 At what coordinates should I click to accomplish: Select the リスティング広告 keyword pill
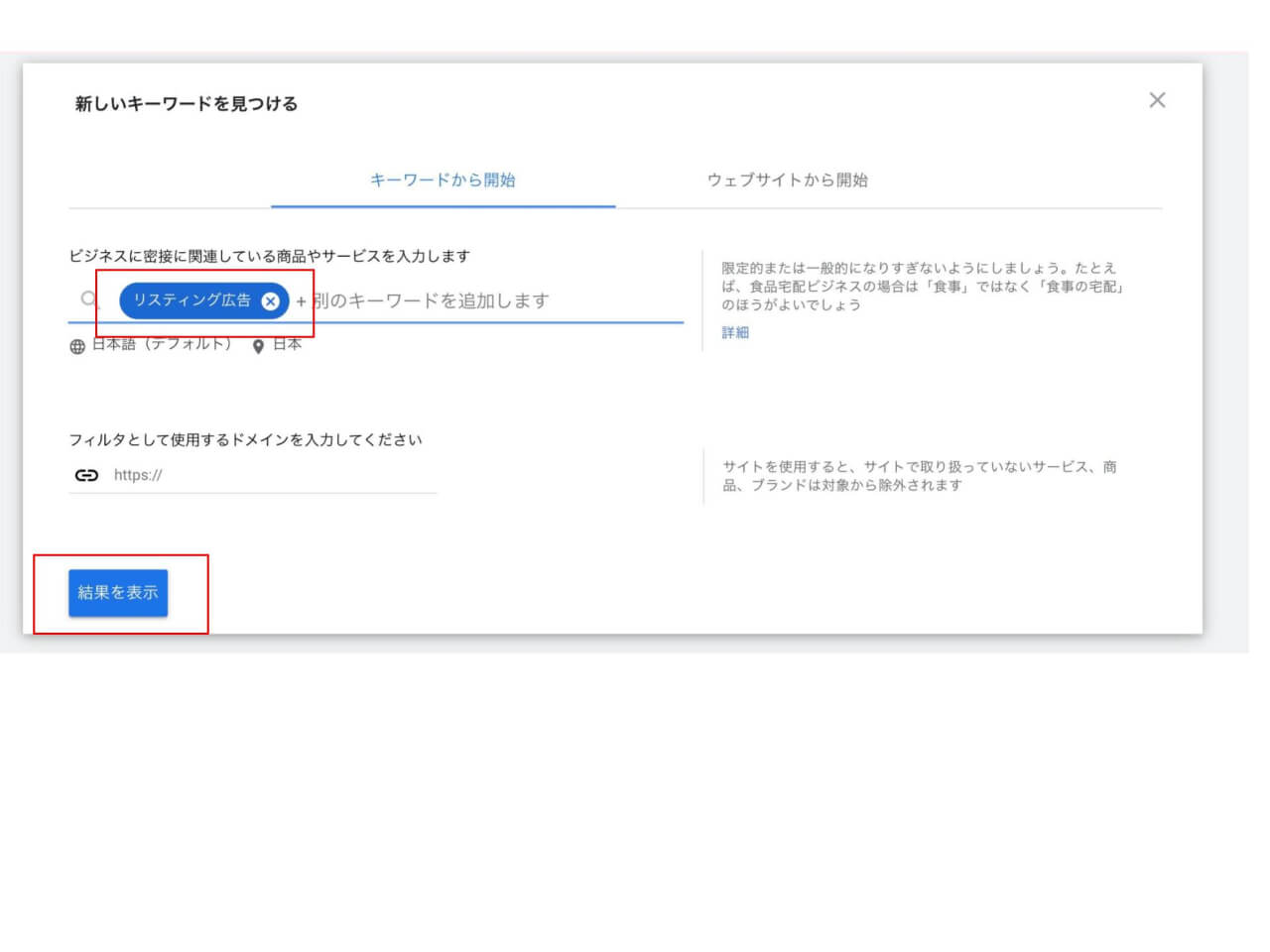[x=191, y=300]
